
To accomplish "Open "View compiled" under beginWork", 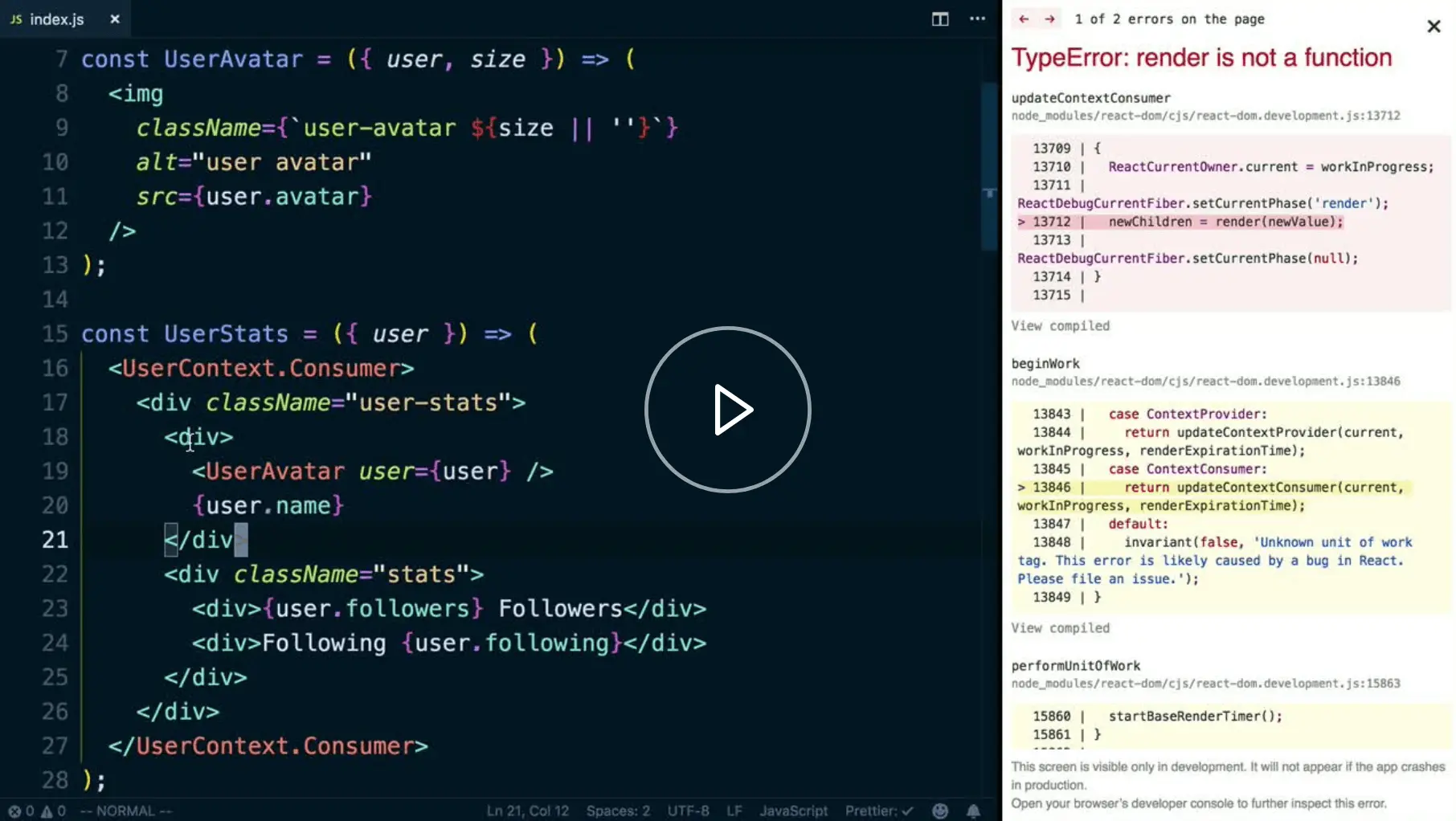I will [x=1061, y=628].
